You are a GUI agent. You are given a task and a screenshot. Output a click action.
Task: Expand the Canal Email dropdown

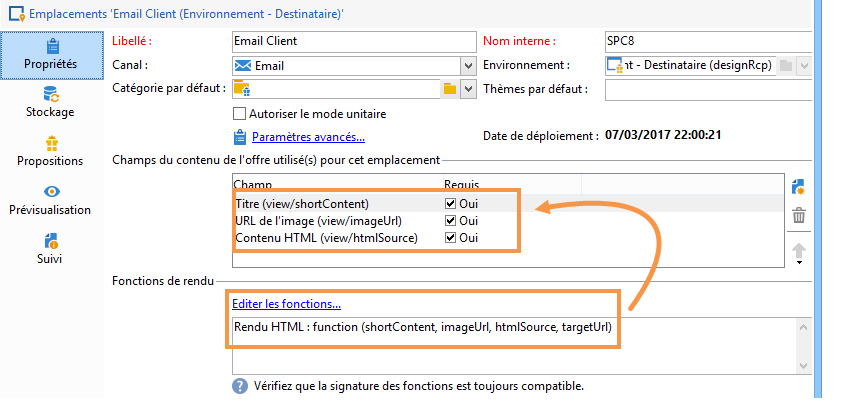[468, 66]
